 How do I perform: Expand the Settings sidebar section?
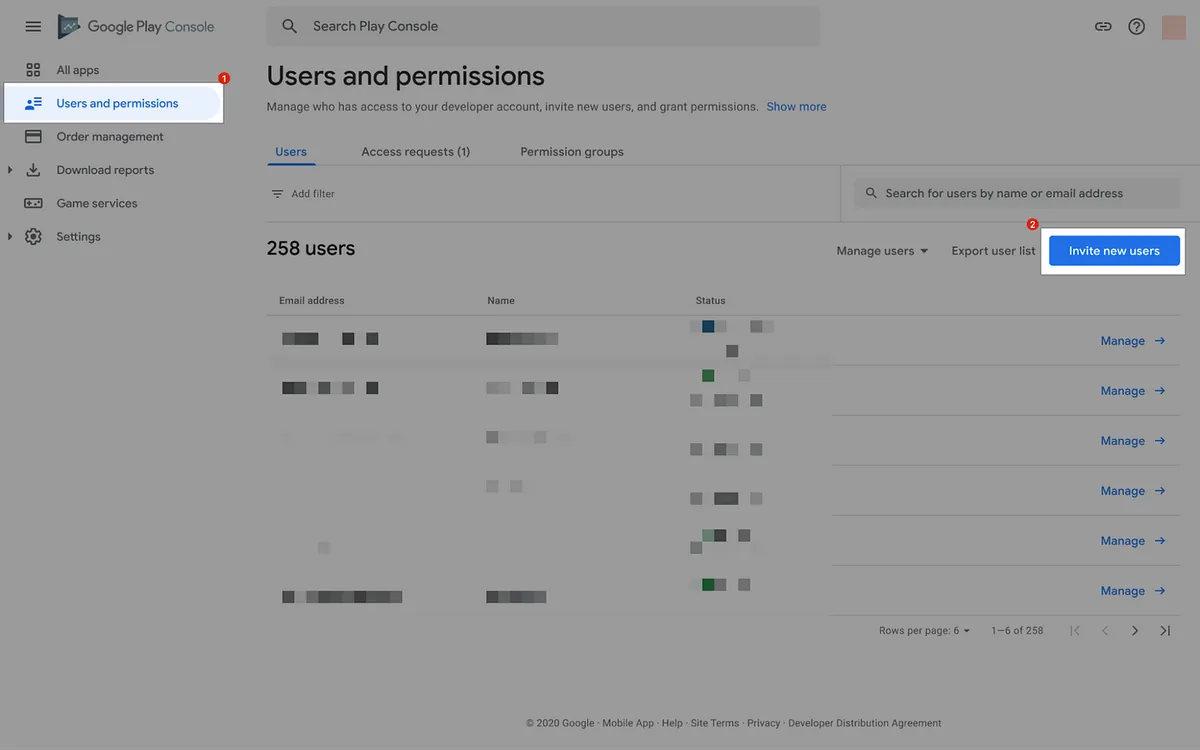(10, 237)
